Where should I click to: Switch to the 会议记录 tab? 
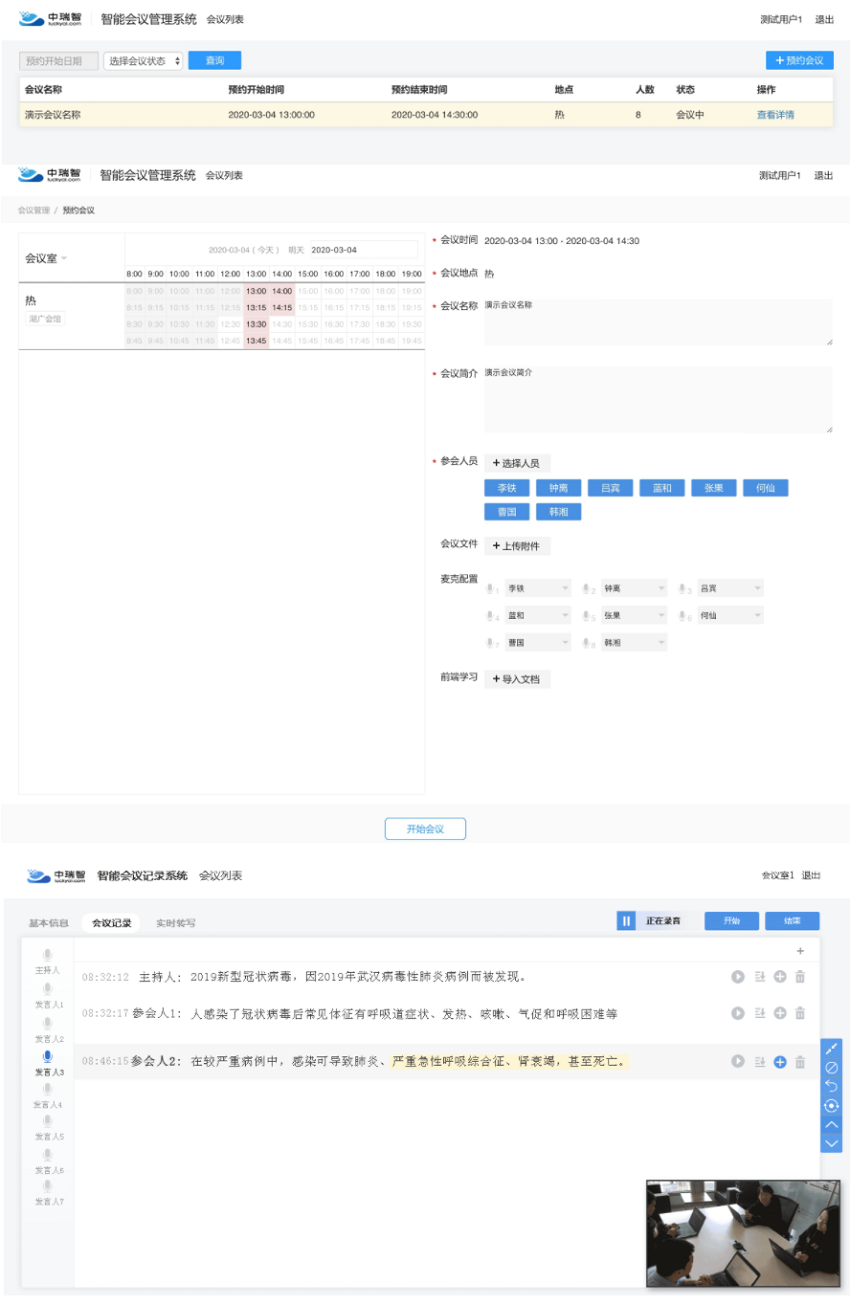pyautogui.click(x=112, y=923)
